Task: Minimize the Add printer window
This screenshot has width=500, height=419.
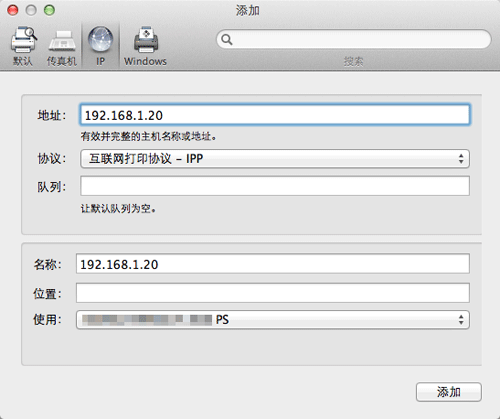Action: pos(31,10)
